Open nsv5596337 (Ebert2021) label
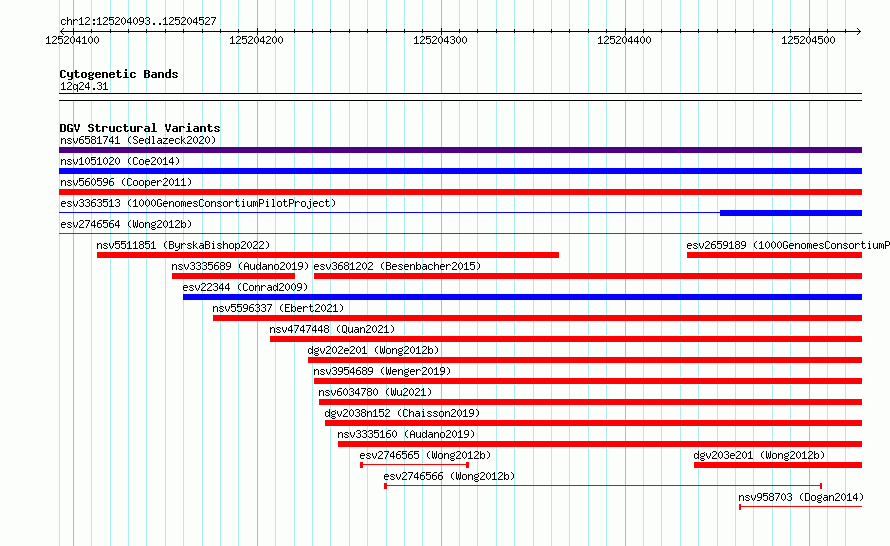890x546 pixels. click(x=278, y=308)
